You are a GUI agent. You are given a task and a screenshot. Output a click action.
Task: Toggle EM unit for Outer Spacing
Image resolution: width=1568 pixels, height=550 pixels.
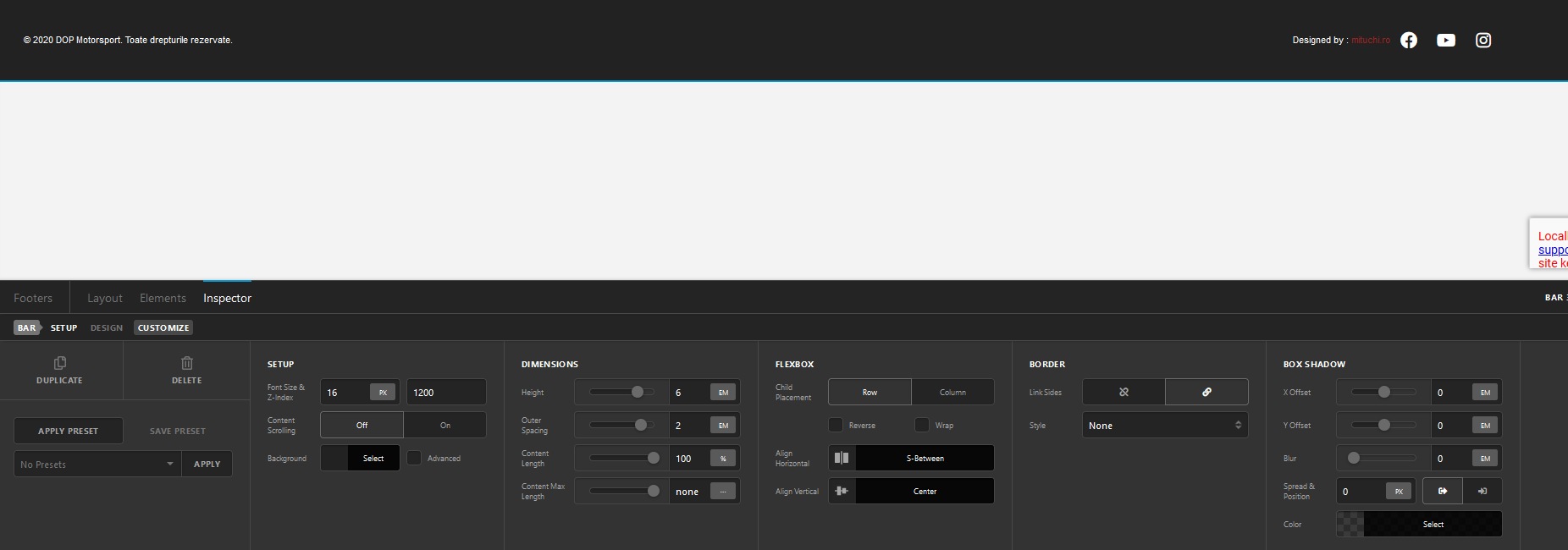click(x=723, y=426)
